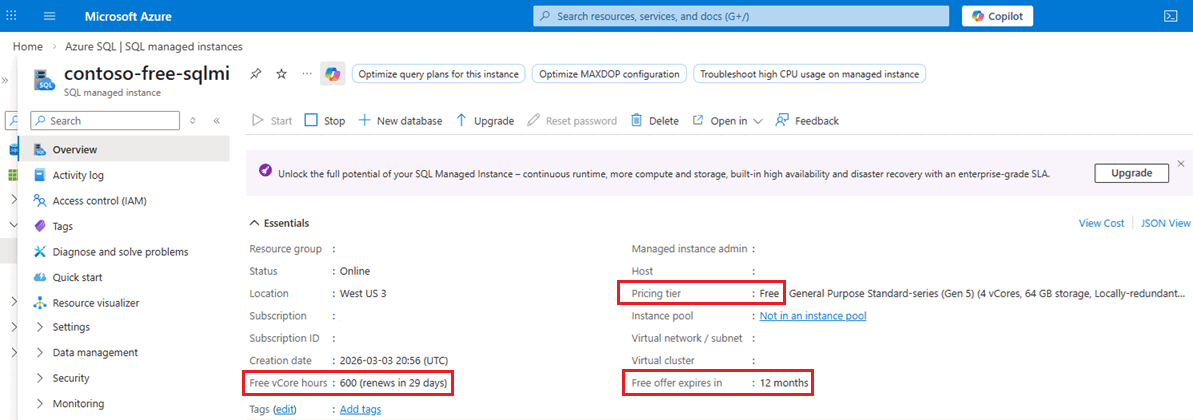
Task: Create a New database
Action: pos(400,121)
